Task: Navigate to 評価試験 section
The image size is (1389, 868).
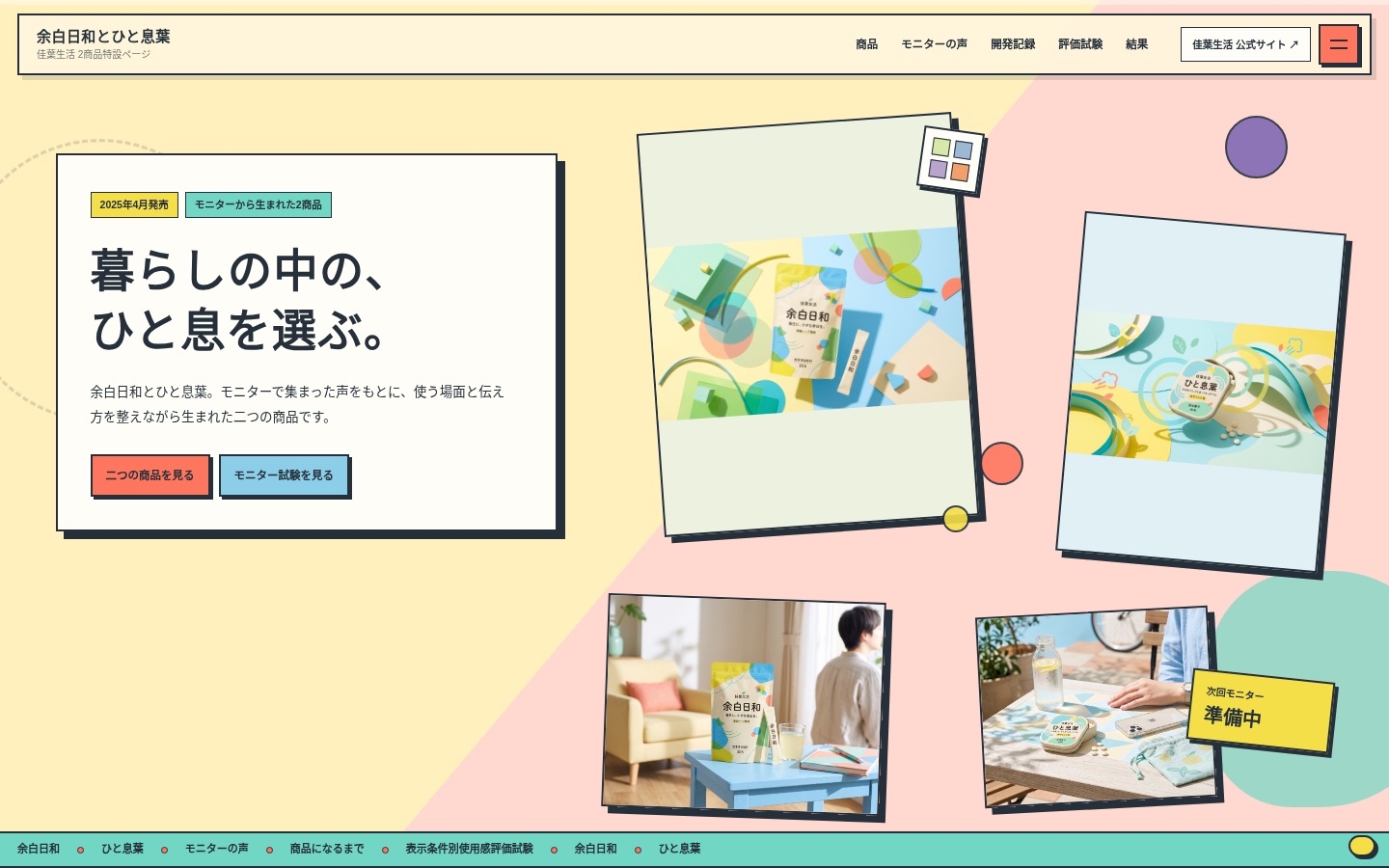Action: coord(1080,44)
